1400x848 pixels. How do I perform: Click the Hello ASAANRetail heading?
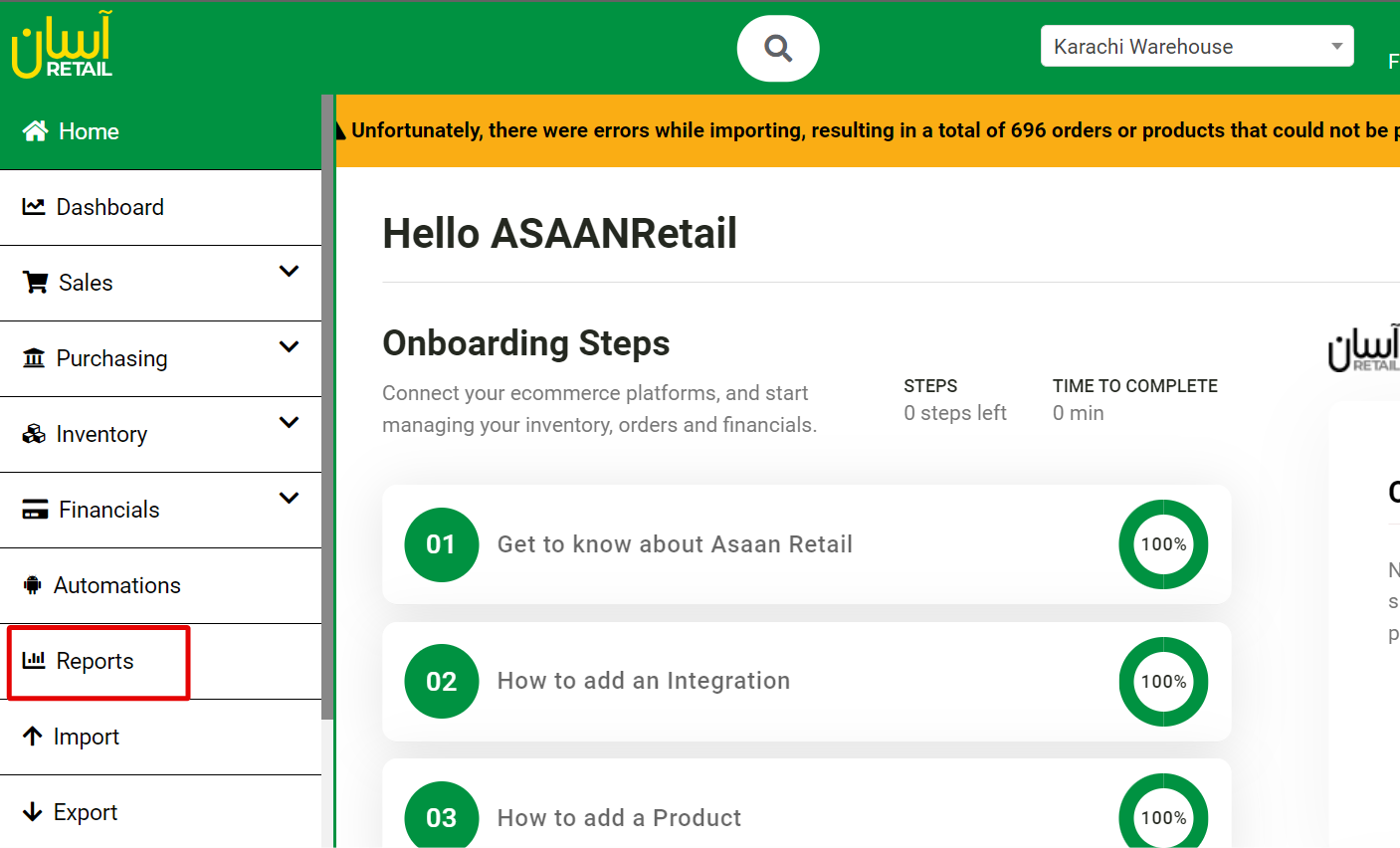pyautogui.click(x=559, y=234)
